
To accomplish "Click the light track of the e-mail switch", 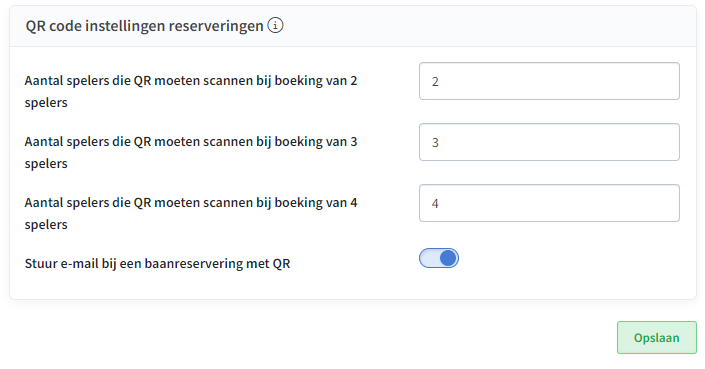I will pyautogui.click(x=429, y=258).
